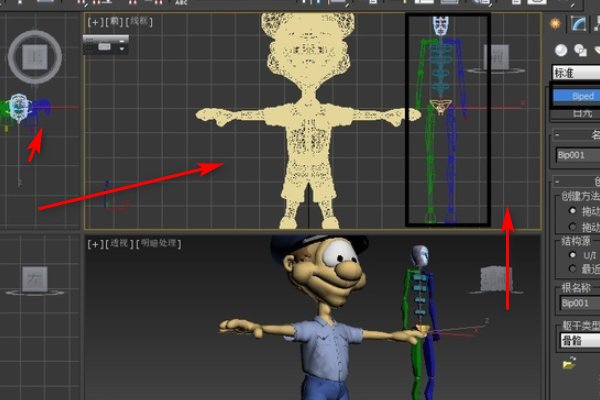Open the [线框] shading label menu

click(x=139, y=21)
